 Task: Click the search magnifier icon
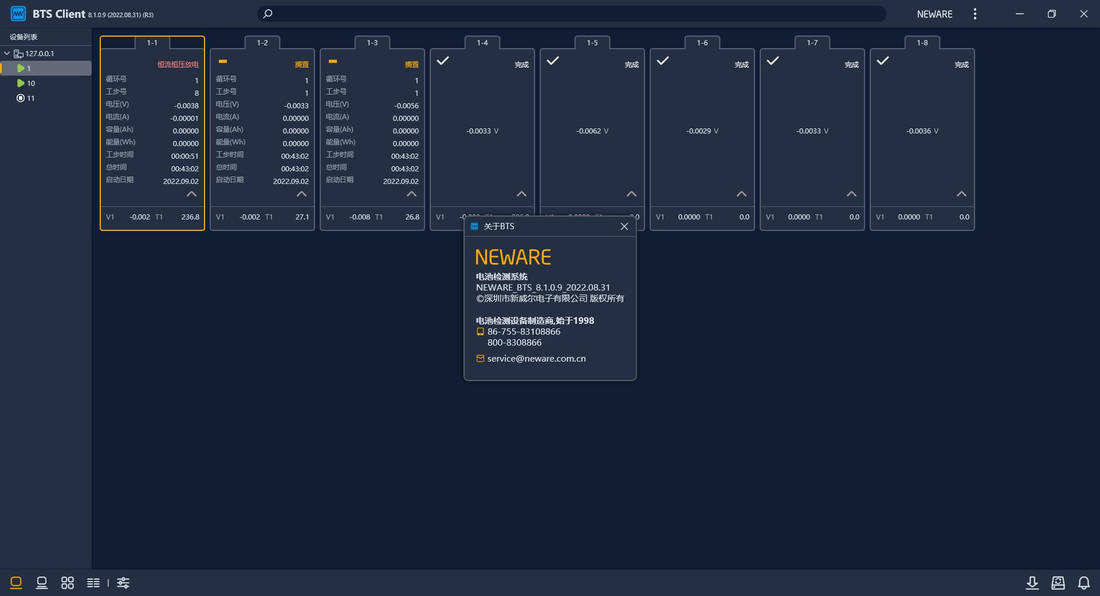click(x=267, y=13)
